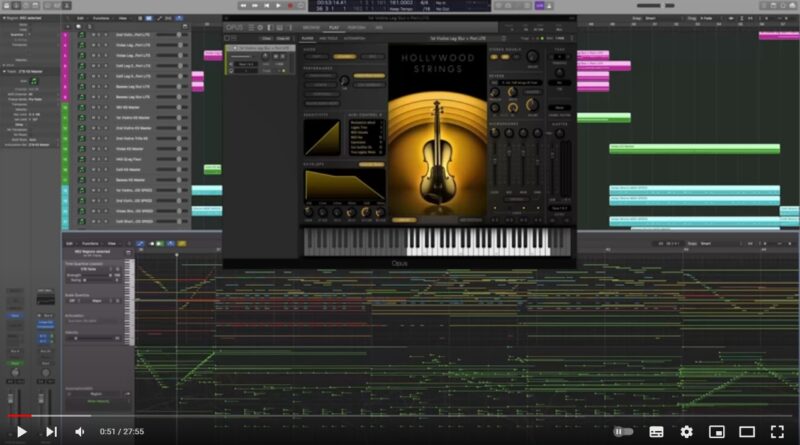Click track icon of Violas KS Master
The width and height of the screenshot is (800, 445).
point(82,149)
